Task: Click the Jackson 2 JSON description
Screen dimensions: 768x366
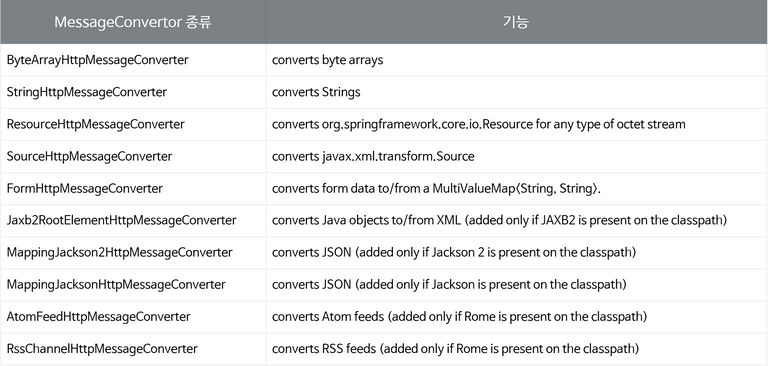Action: tap(454, 253)
